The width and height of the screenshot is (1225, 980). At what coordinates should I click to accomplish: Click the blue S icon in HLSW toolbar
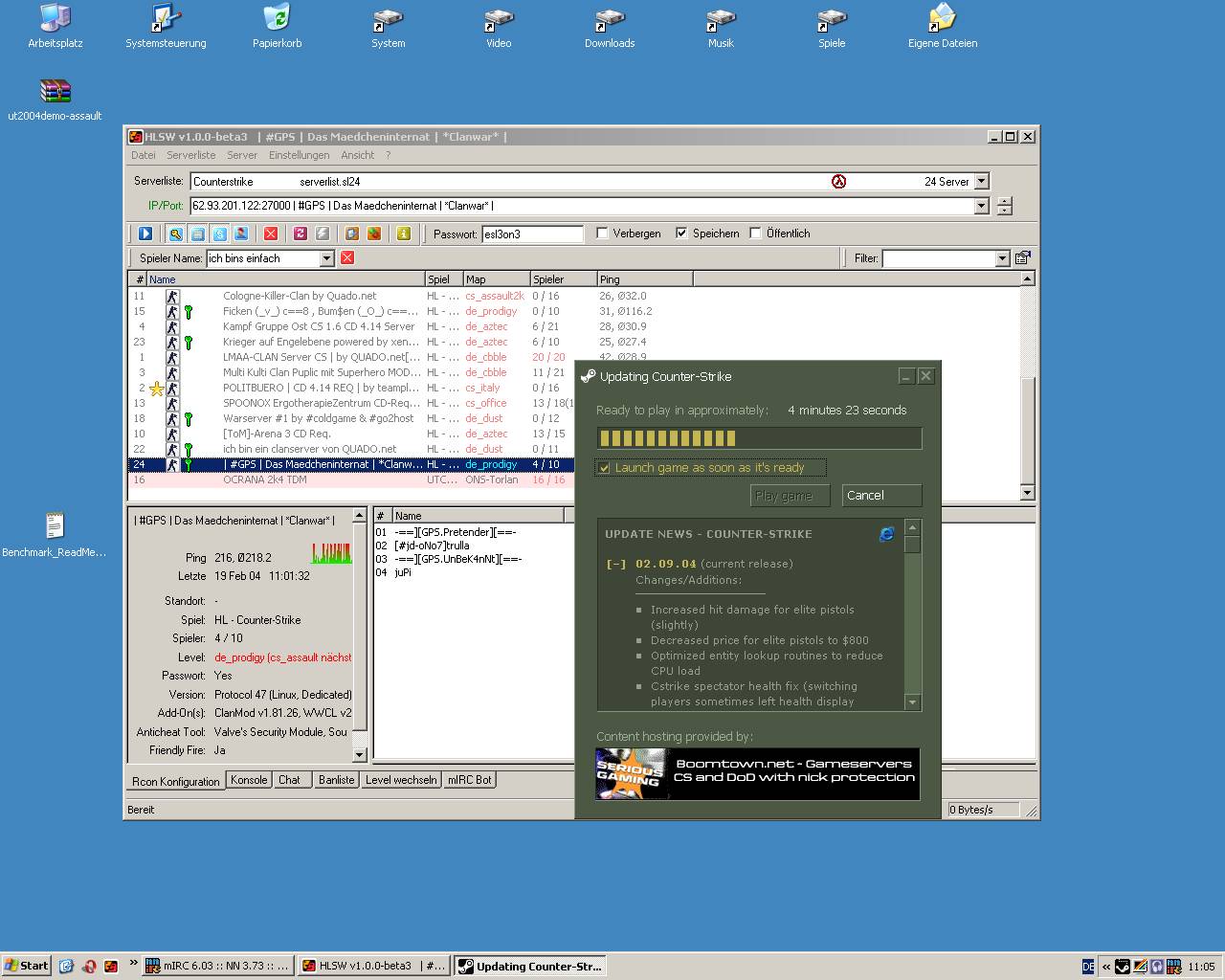(x=219, y=234)
